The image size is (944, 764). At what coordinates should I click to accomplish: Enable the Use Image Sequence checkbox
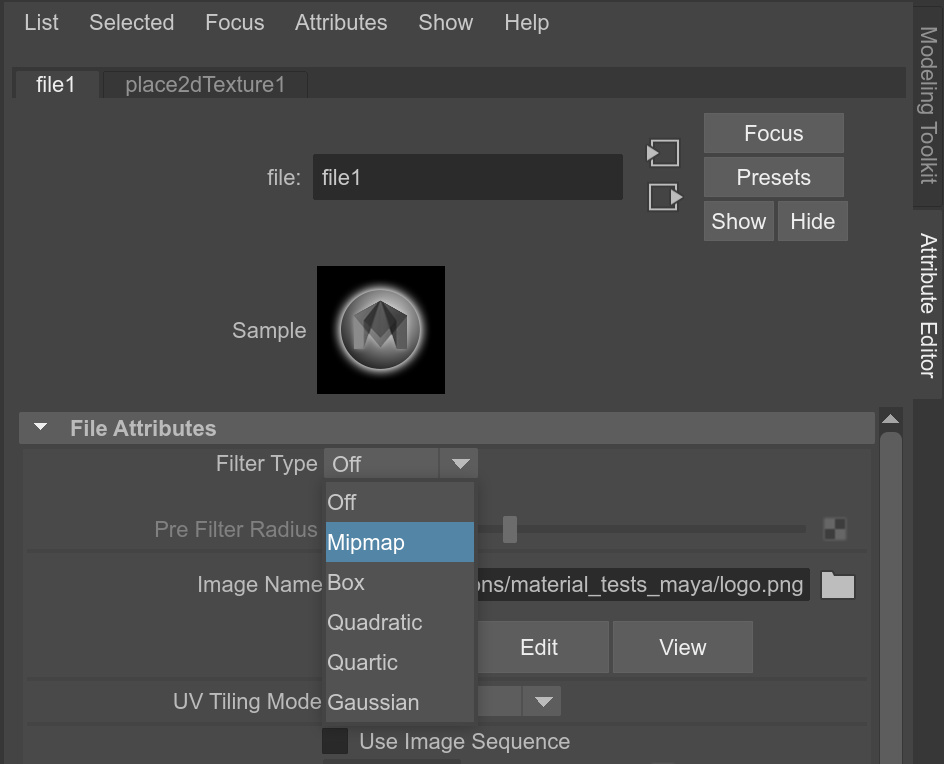click(x=335, y=741)
